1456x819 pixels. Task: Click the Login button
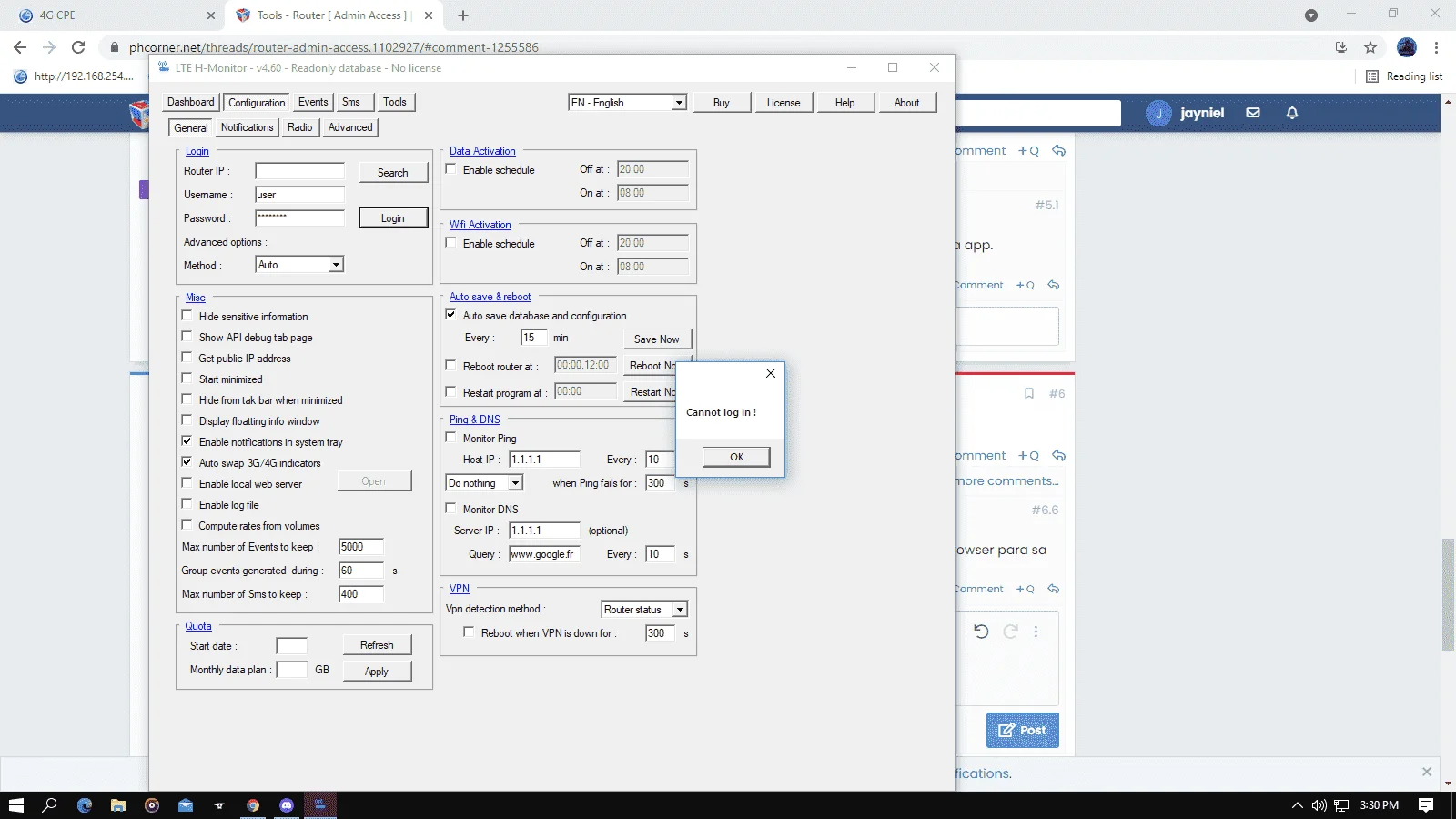(x=393, y=218)
